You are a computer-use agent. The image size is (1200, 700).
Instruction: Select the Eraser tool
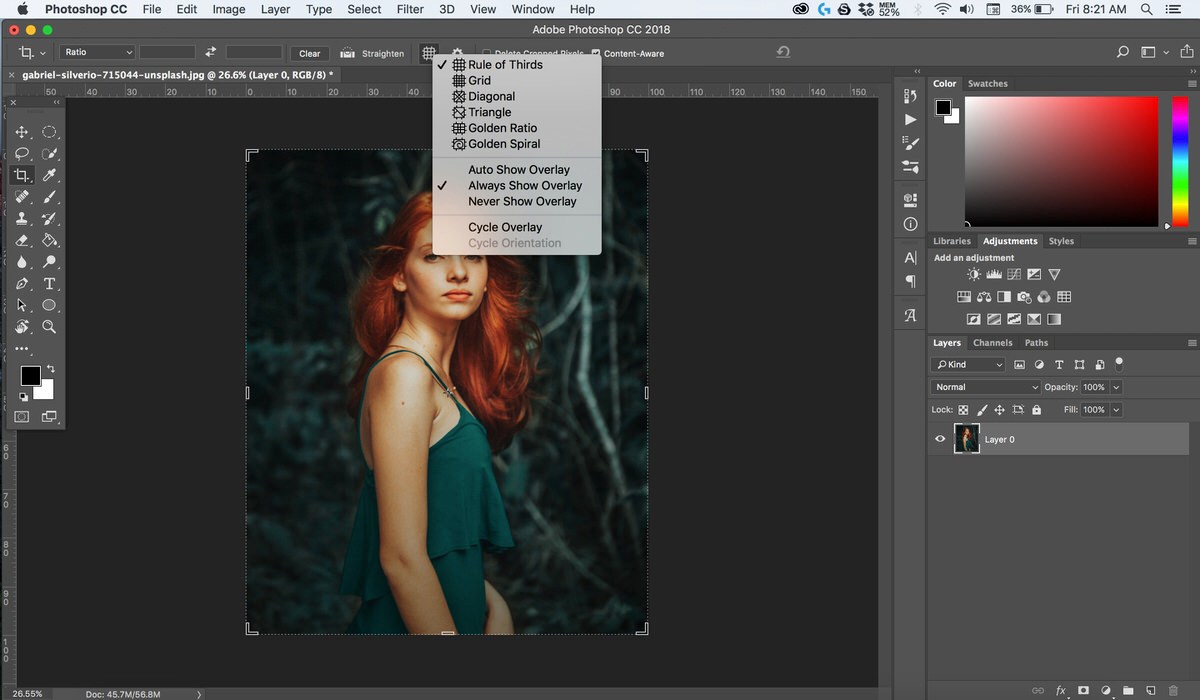coord(22,240)
